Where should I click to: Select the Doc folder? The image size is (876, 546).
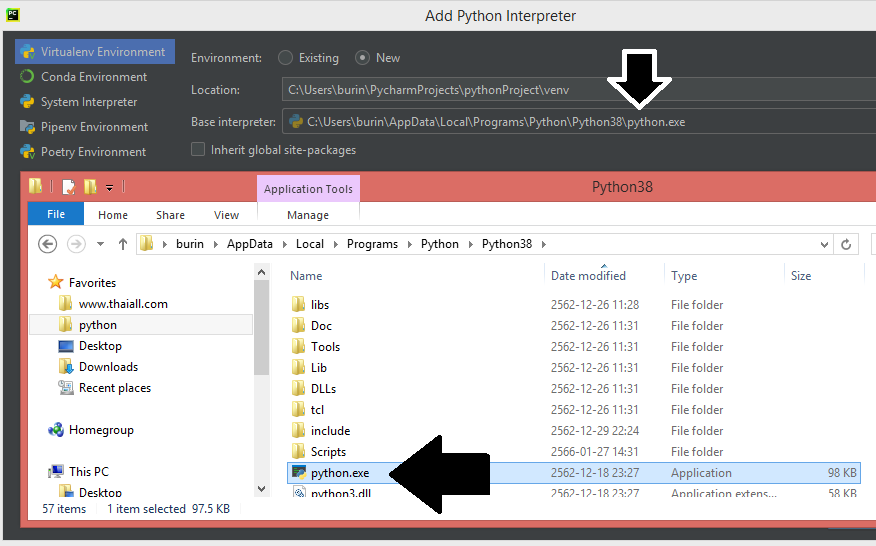312,326
